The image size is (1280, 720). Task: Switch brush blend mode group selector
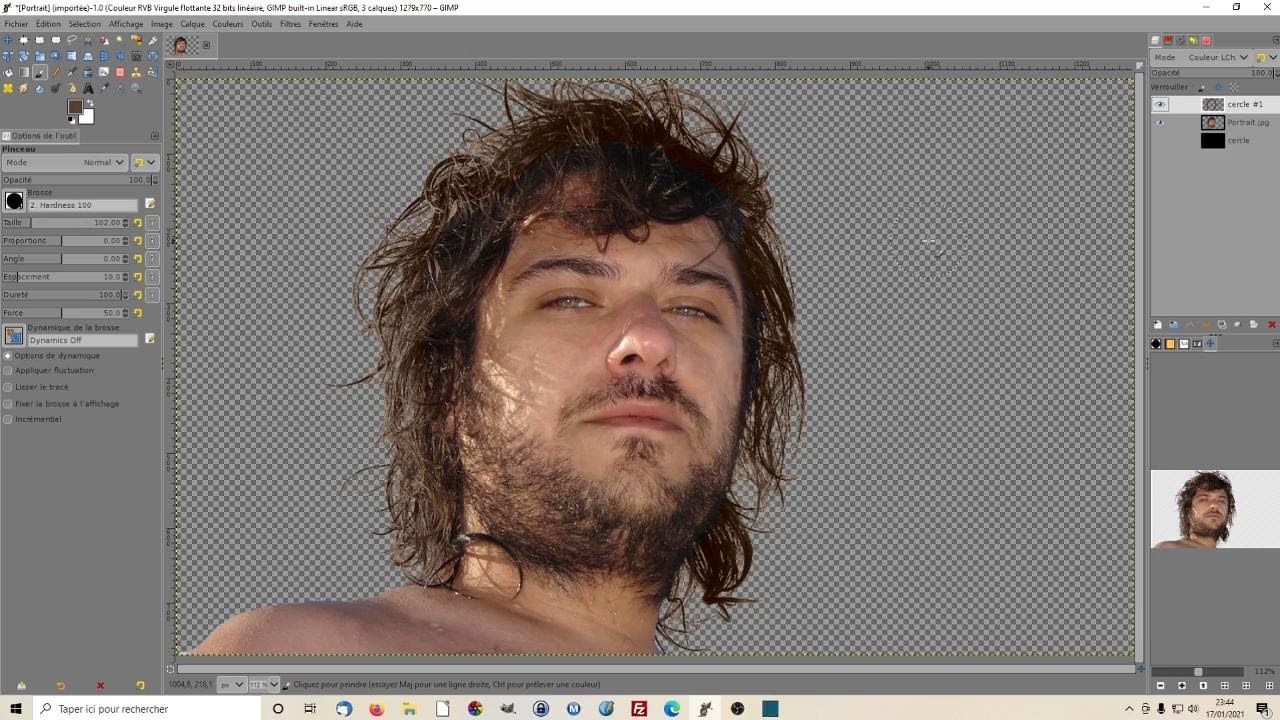(145, 162)
